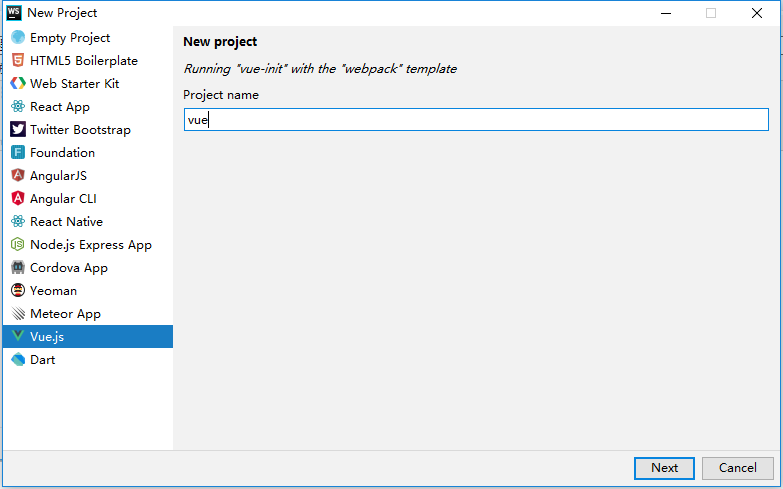Viewport: 783px width, 489px height.
Task: Click the HTML5 Boilerplate shield icon
Action: click(x=18, y=61)
